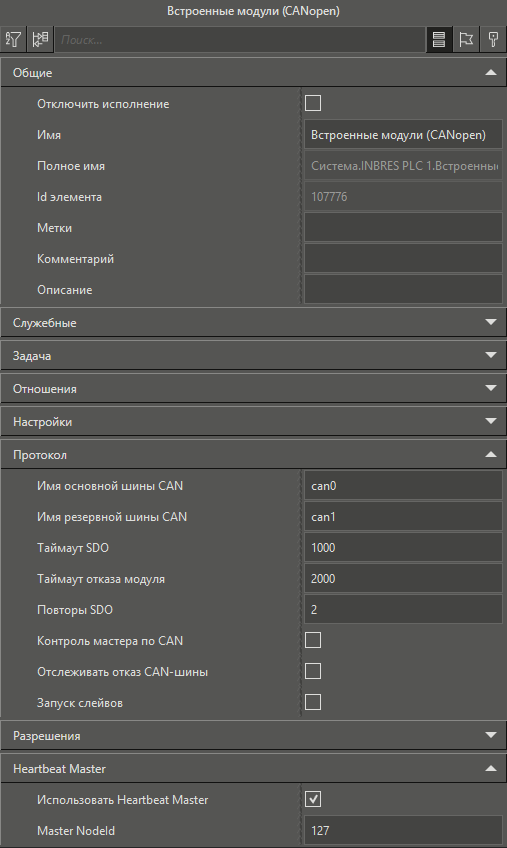This screenshot has height=848, width=507.
Task: Click the "Комментарий" input field
Action: [403, 259]
